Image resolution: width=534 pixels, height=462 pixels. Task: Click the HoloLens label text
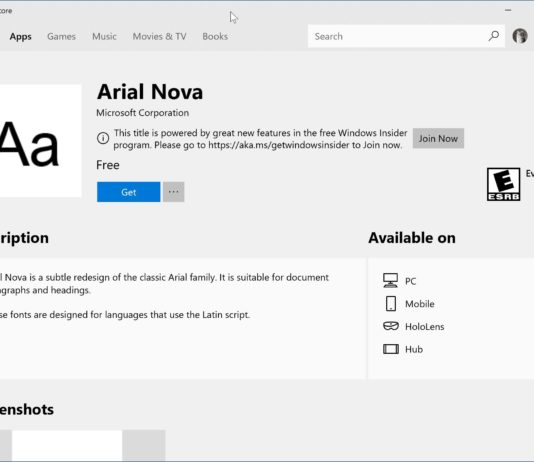coord(424,326)
